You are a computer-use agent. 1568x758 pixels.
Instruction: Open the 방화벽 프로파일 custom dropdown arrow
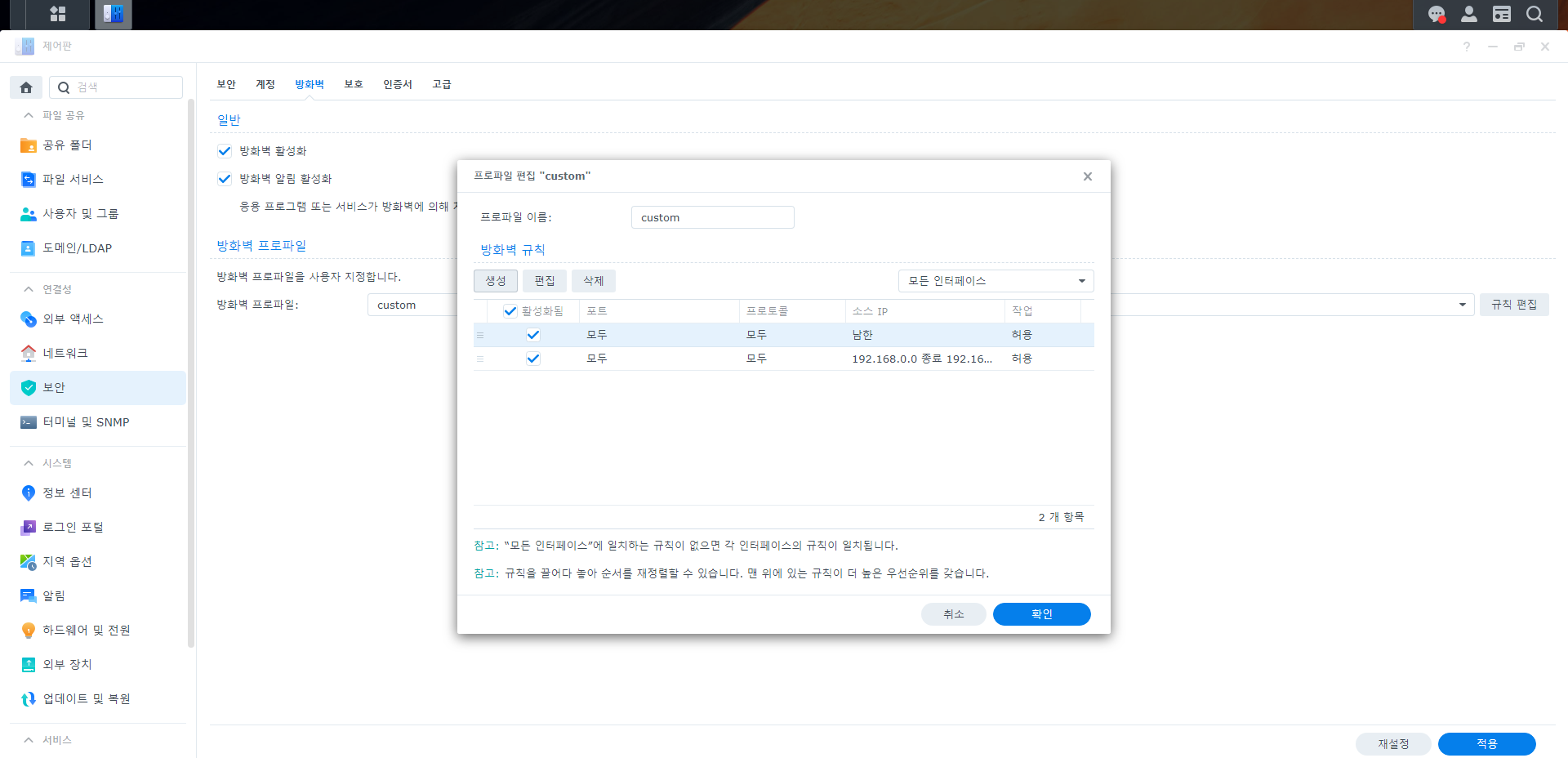click(1462, 305)
